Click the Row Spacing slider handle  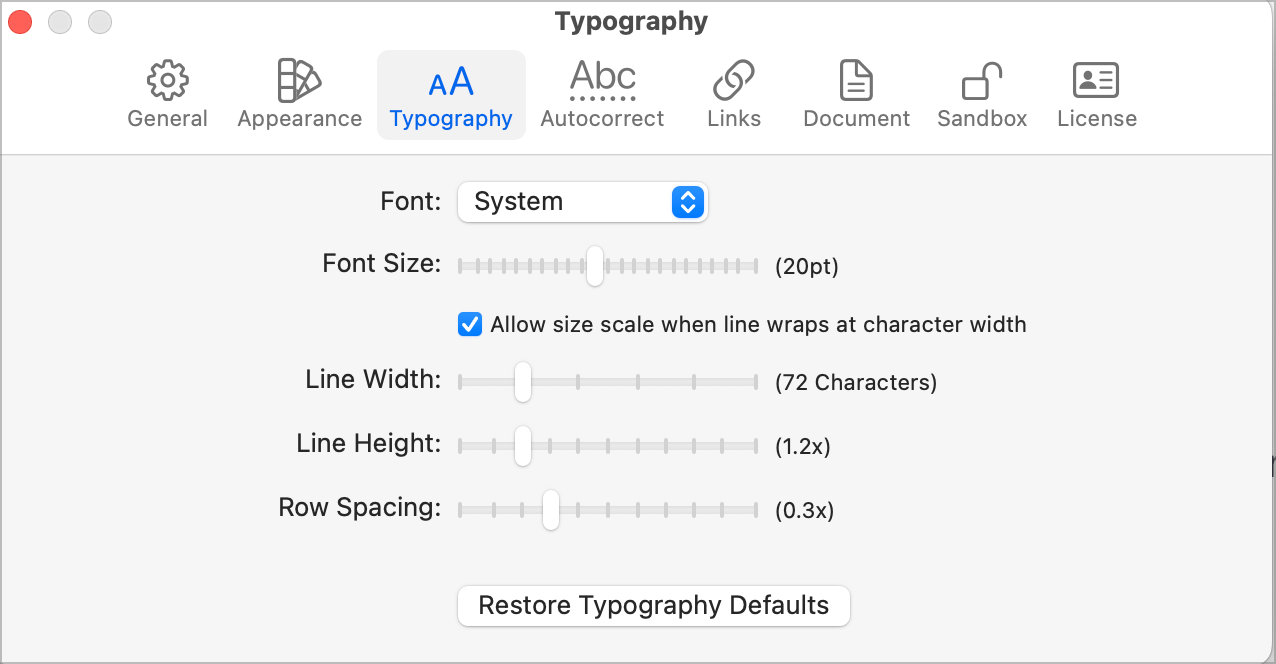[550, 510]
